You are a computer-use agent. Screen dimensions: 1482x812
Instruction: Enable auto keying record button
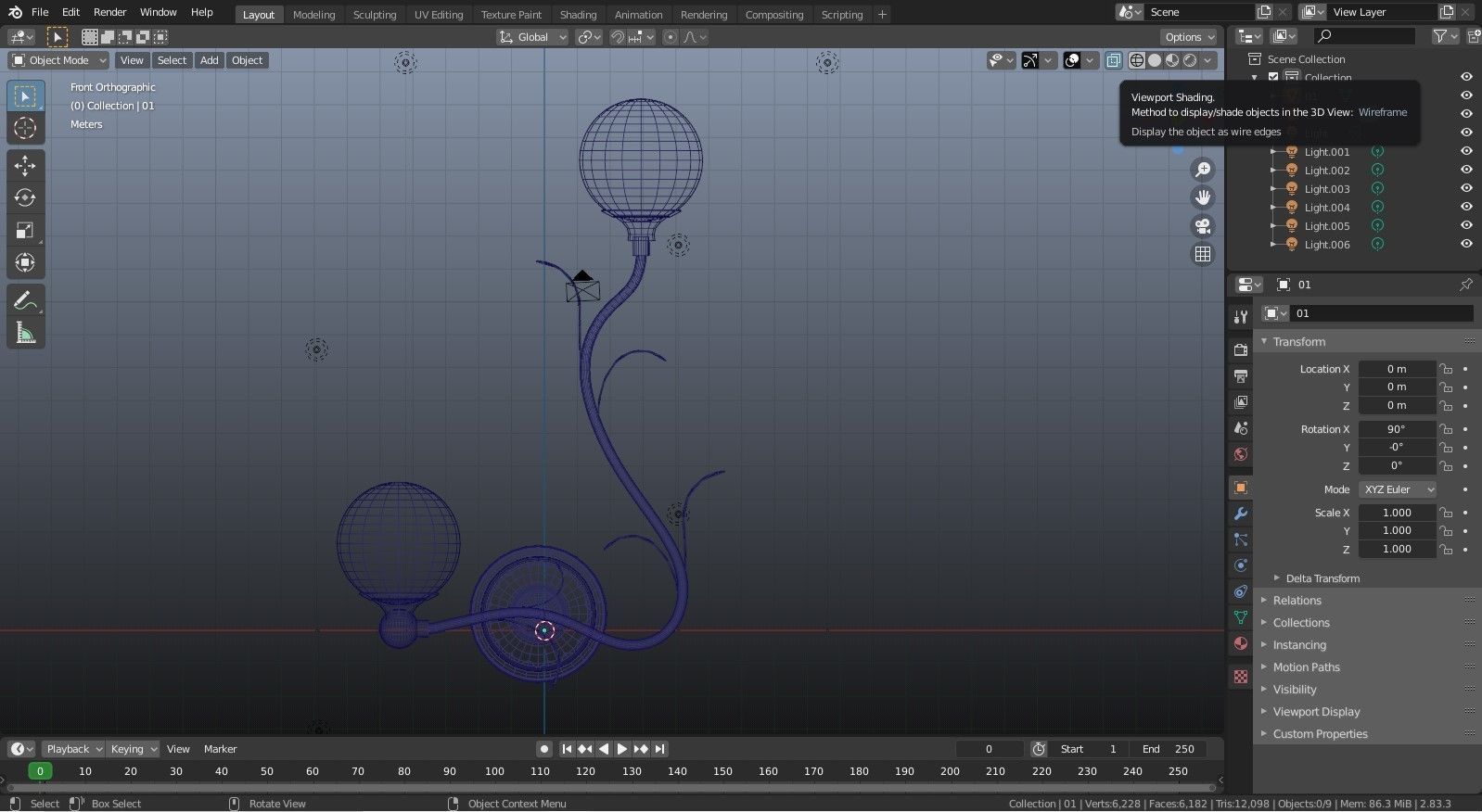pos(544,749)
